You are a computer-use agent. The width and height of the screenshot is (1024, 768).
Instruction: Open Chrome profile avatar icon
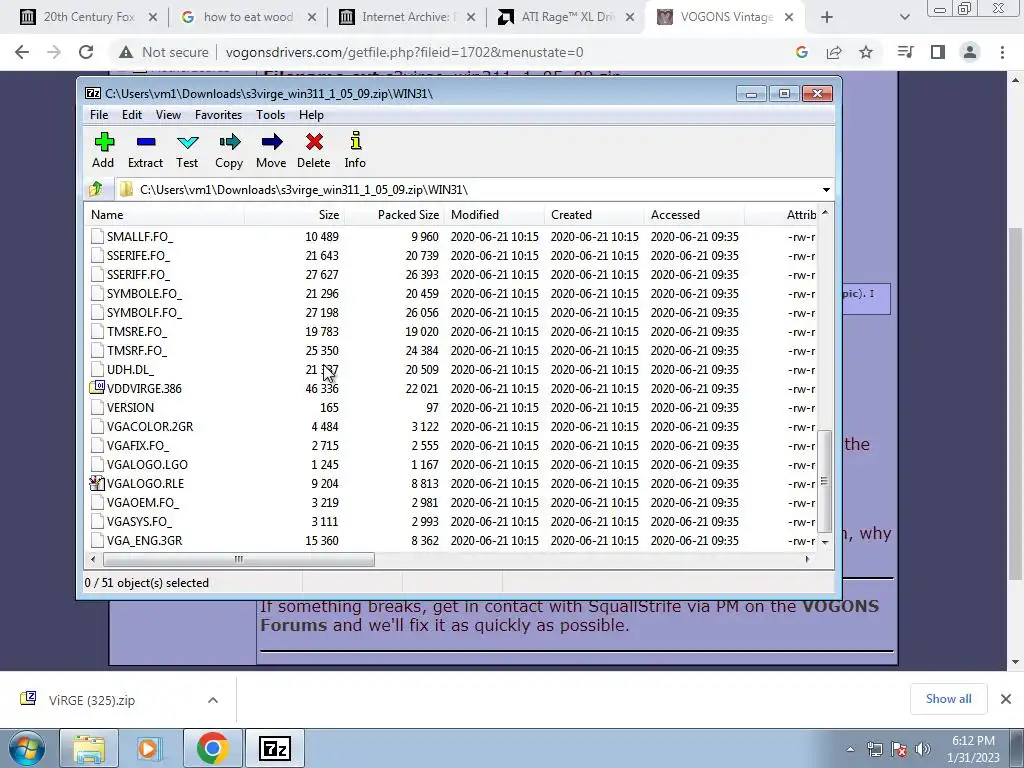point(970,52)
